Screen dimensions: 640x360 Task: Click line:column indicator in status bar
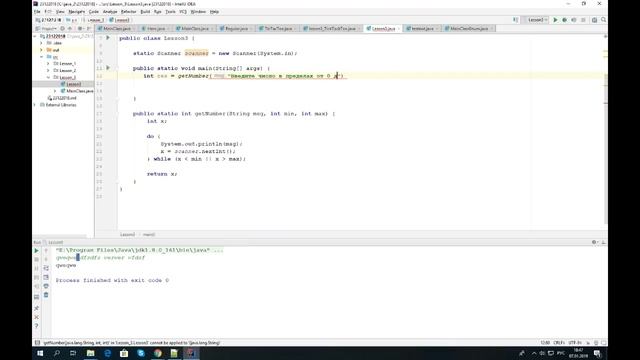tap(545, 343)
